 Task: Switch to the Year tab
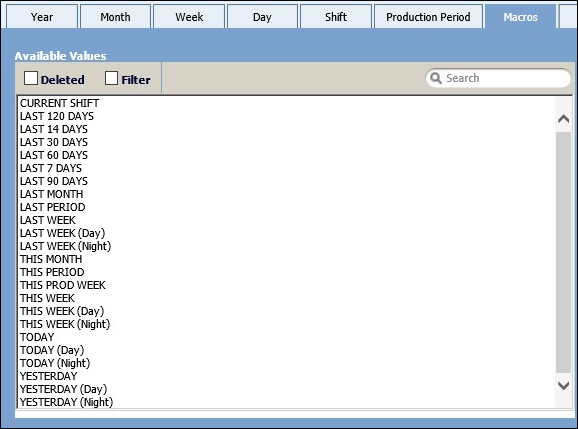(42, 17)
